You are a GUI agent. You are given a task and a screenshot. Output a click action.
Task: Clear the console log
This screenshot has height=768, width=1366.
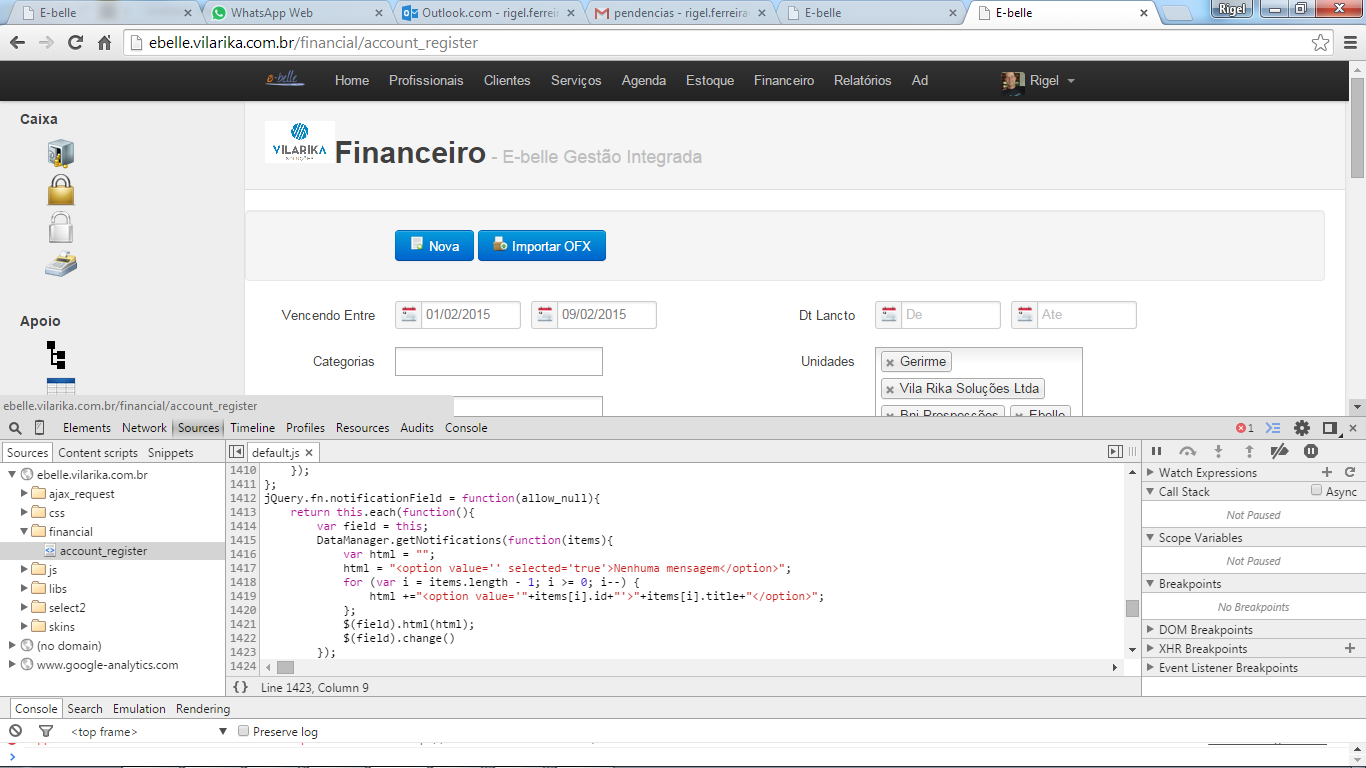(16, 732)
